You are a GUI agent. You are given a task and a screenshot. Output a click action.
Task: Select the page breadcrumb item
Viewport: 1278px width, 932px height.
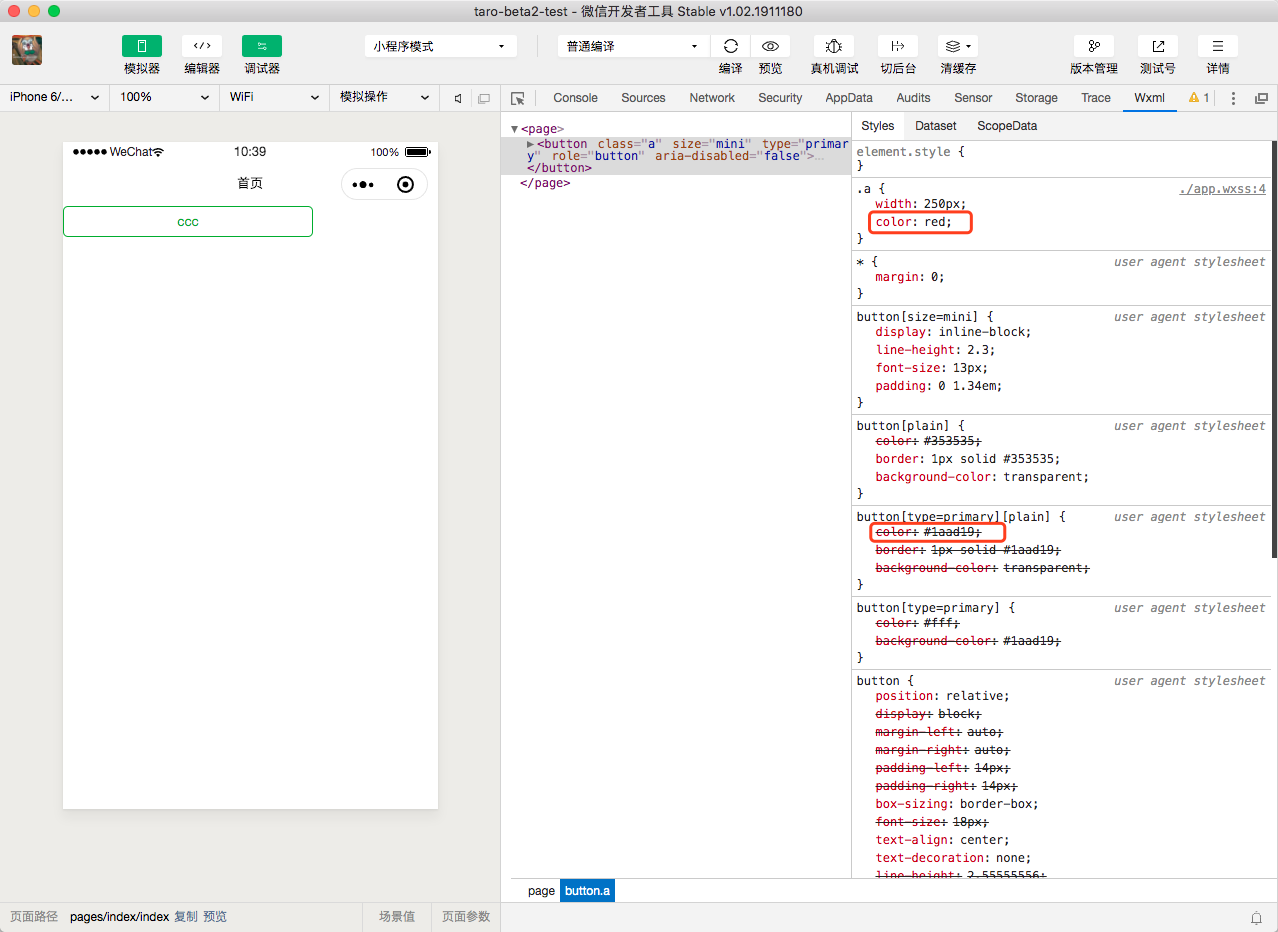[x=541, y=891]
